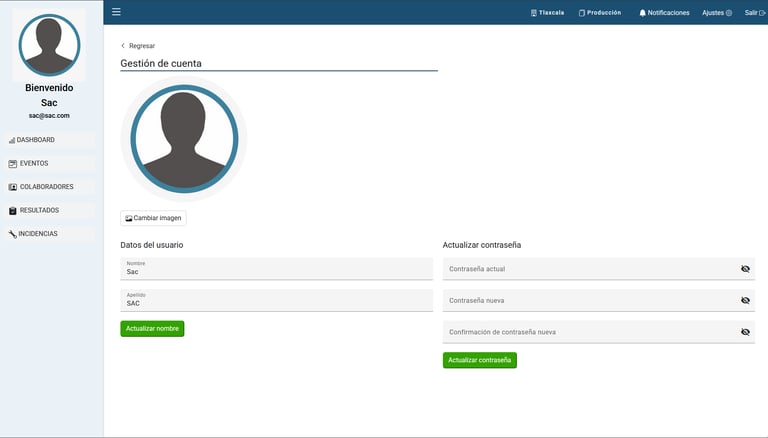This screenshot has width=768, height=438.
Task: Click the Resultados clipboard icon in sidebar
Action: coord(13,211)
